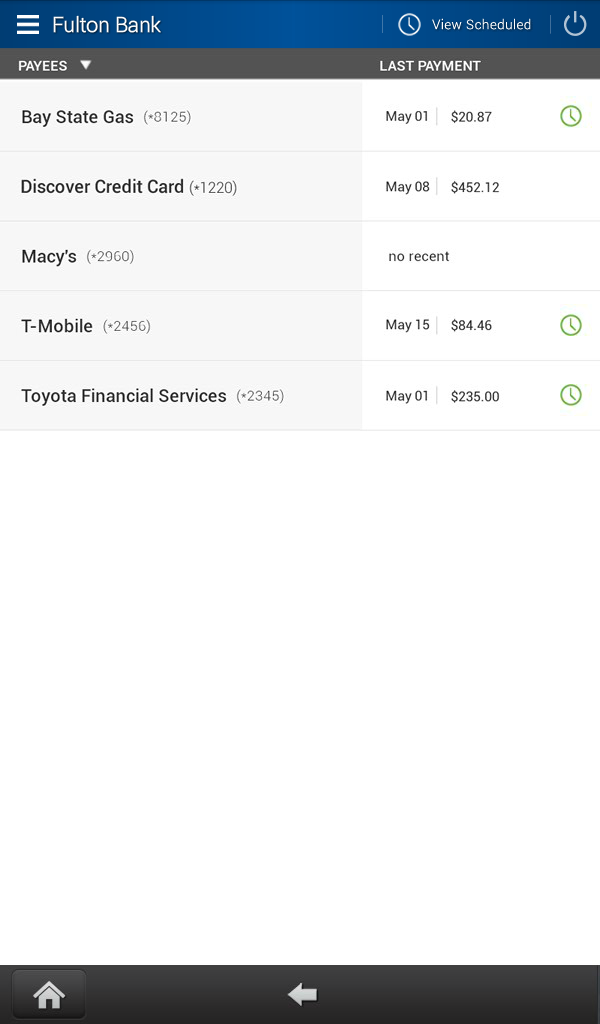600x1024 pixels.
Task: Select Toyota Financial Services May 01 payment
Action: (440, 395)
